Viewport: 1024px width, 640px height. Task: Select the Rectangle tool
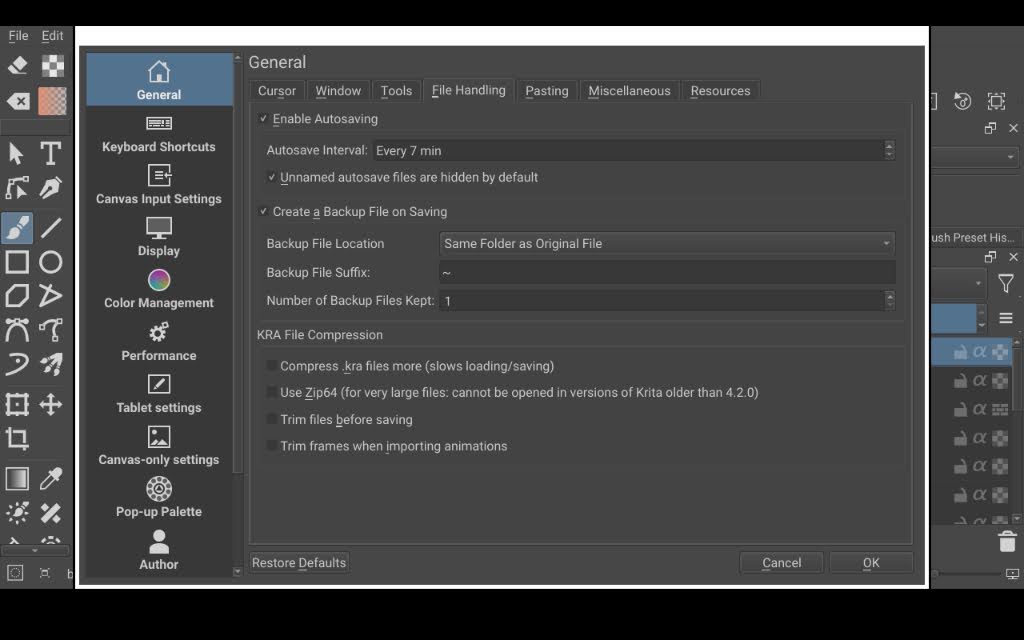(x=17, y=262)
